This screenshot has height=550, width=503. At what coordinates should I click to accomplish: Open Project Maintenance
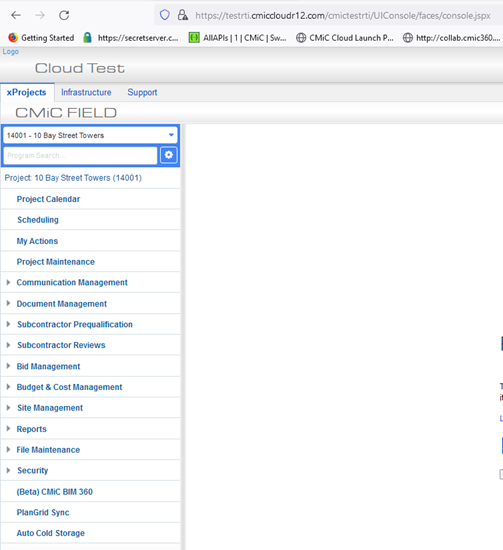pos(56,262)
